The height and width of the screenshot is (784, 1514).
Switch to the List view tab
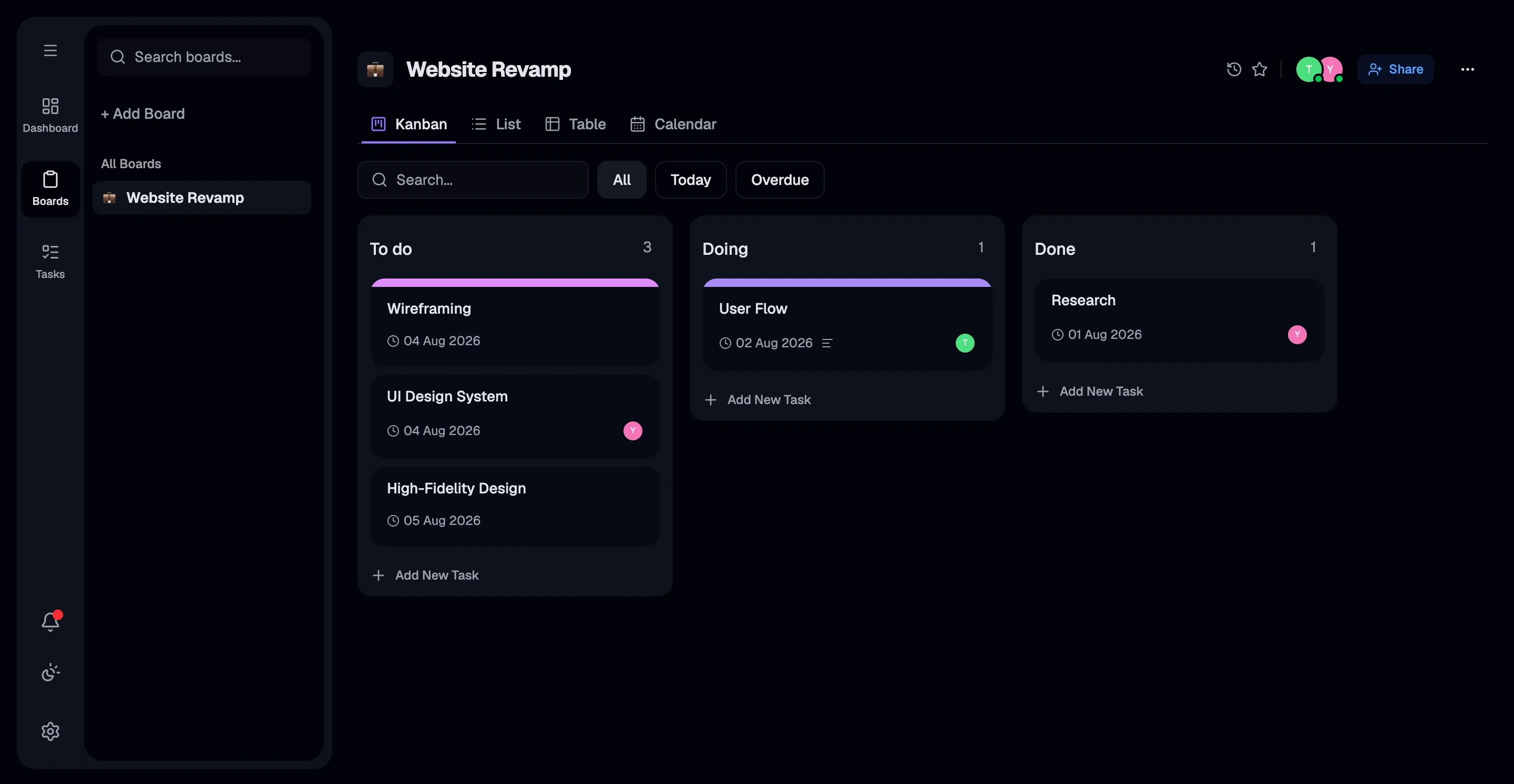(x=496, y=124)
